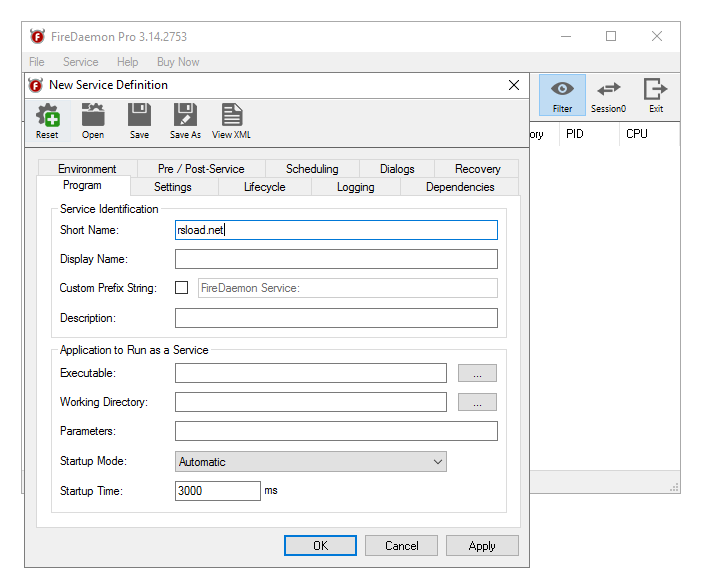
Task: Switch to the Lifecycle tab
Action: (x=265, y=187)
